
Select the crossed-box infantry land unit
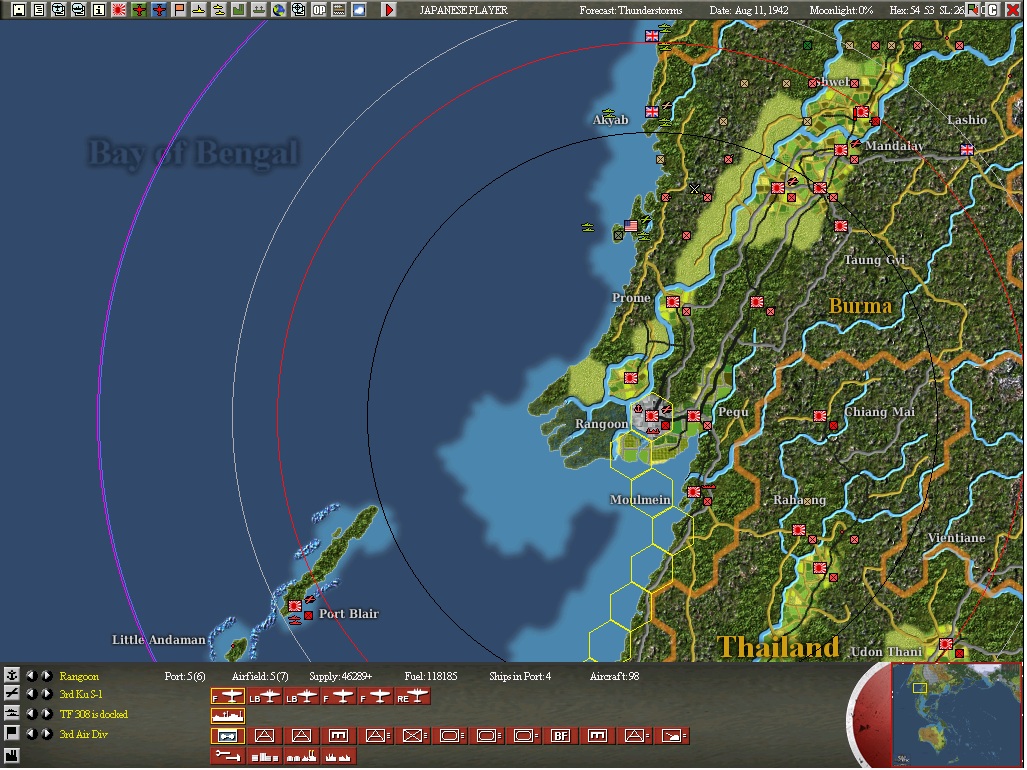point(413,736)
